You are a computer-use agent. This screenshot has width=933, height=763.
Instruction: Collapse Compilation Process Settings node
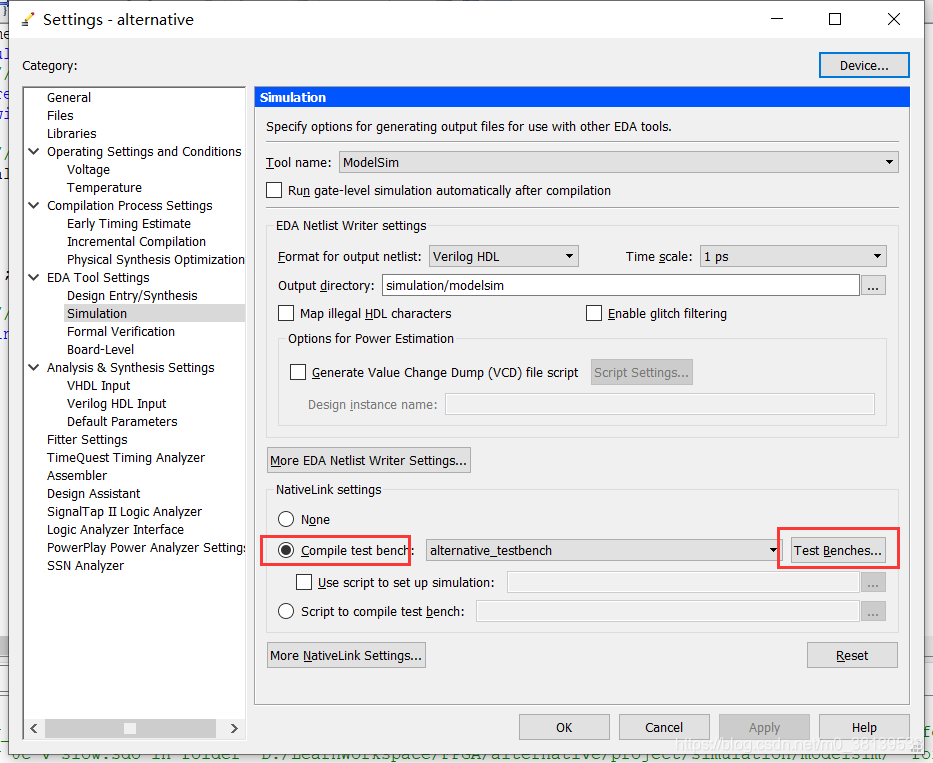(x=34, y=205)
